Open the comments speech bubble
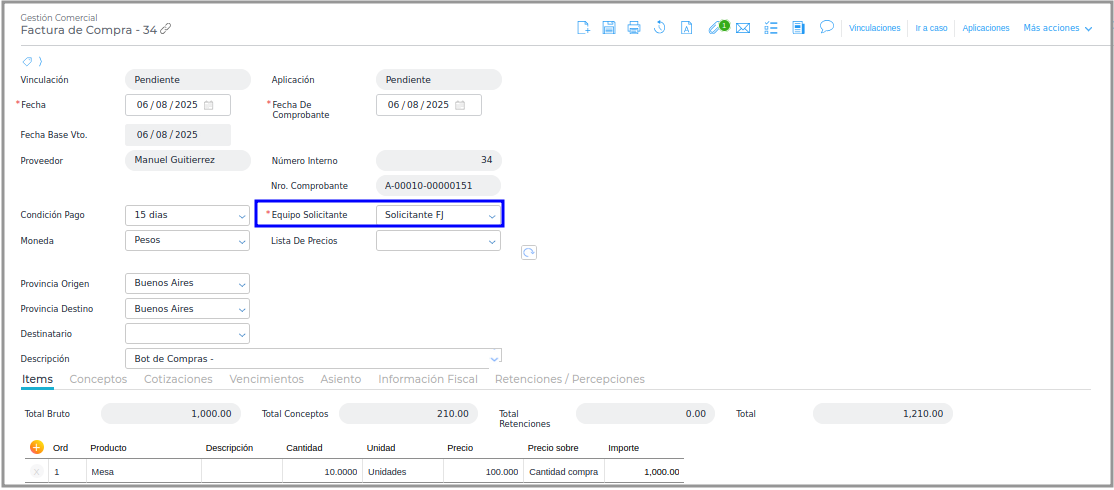 click(x=826, y=27)
